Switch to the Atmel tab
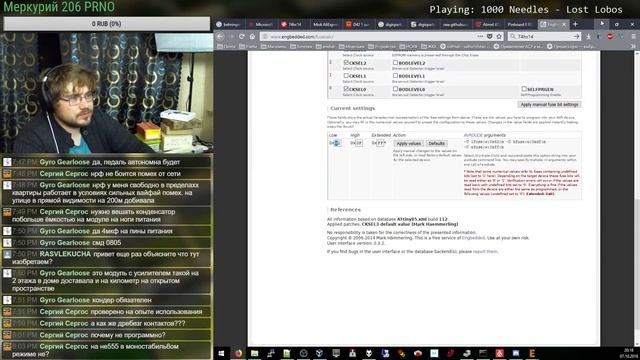The width and height of the screenshot is (640, 360). 487,24
